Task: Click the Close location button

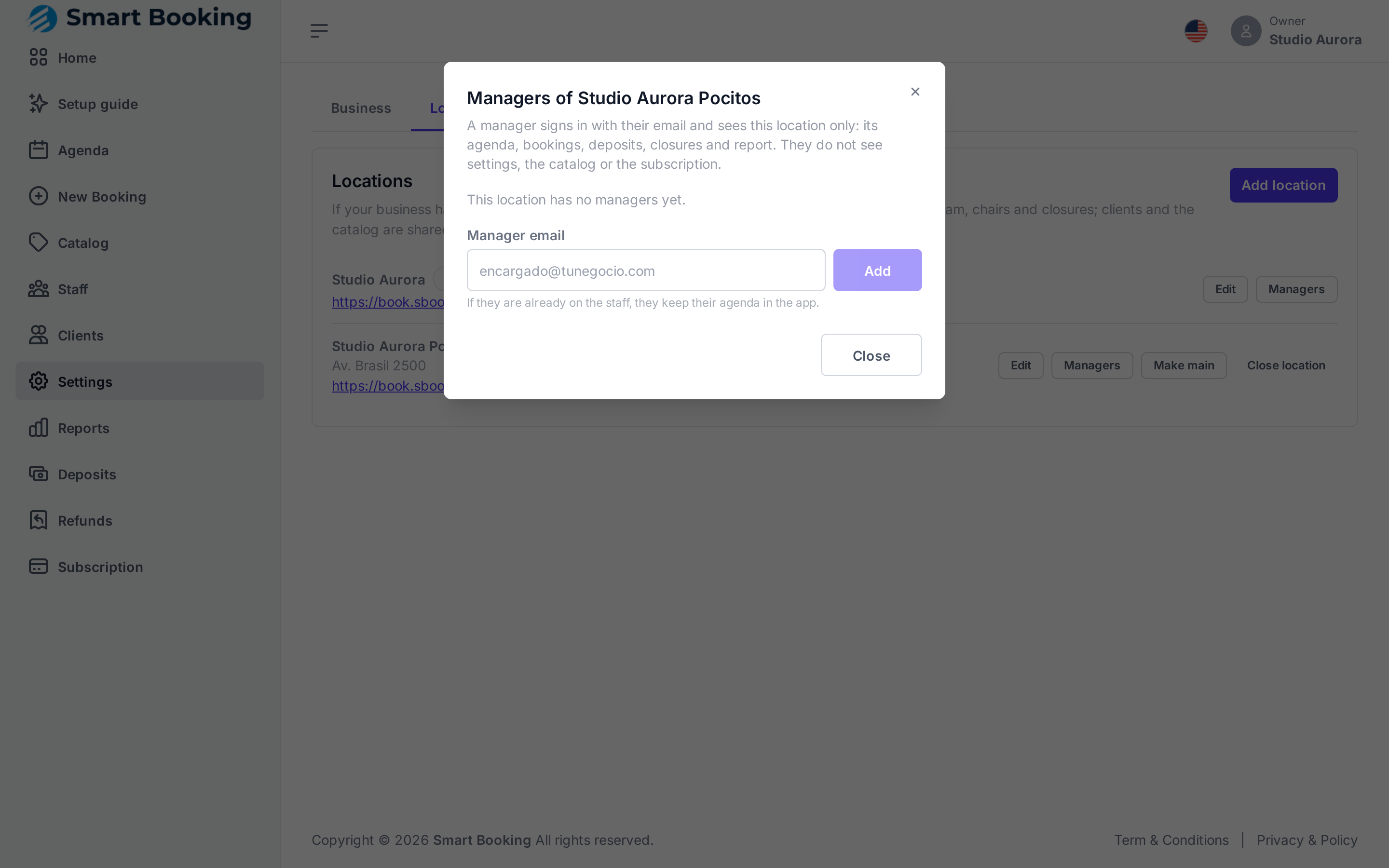Action: [x=1286, y=366]
